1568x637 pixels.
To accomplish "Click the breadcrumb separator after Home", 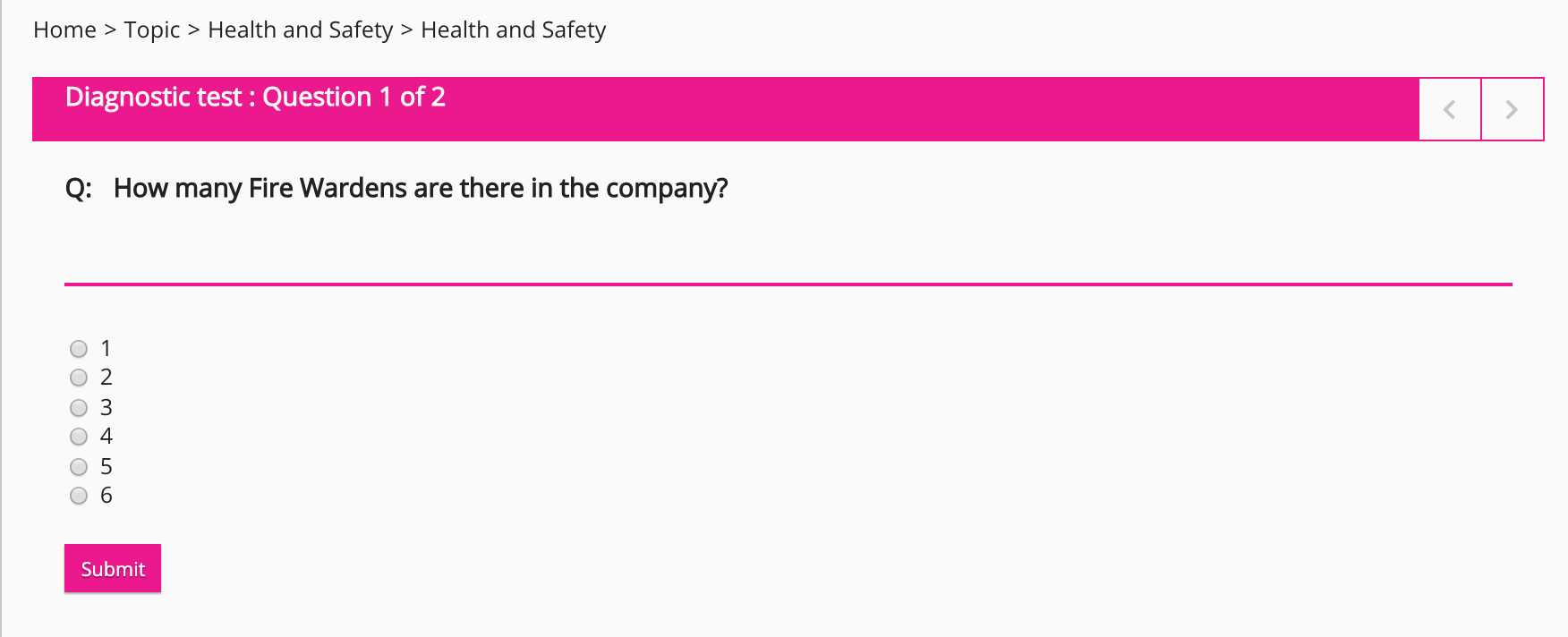I will pyautogui.click(x=110, y=30).
